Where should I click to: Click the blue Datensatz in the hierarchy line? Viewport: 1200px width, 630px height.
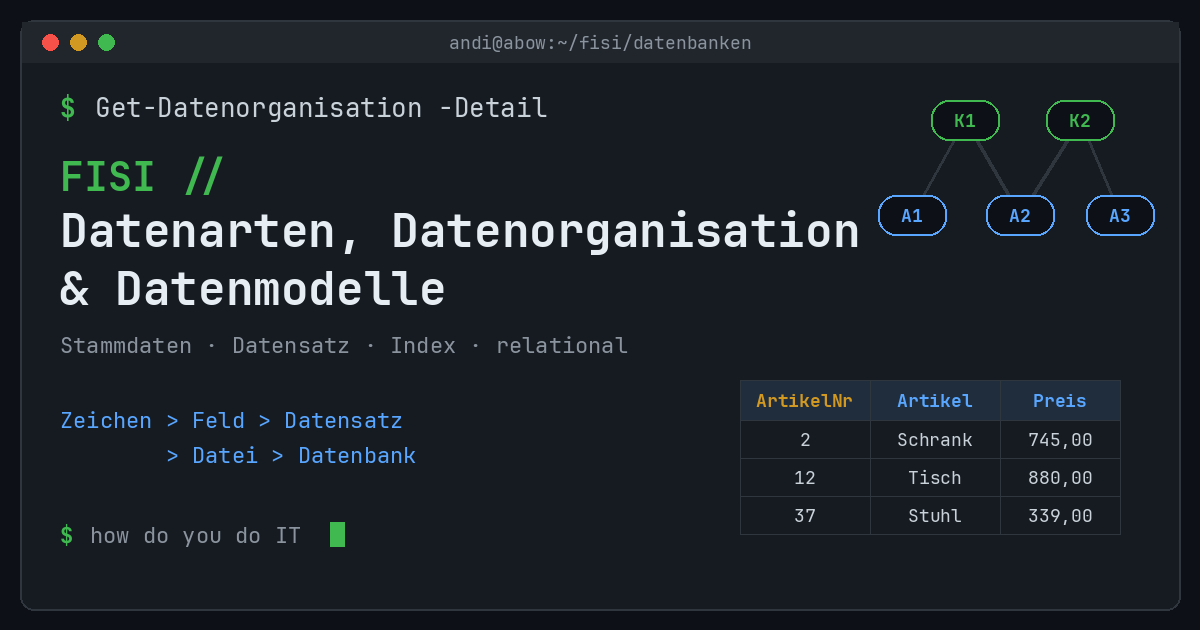coord(343,421)
